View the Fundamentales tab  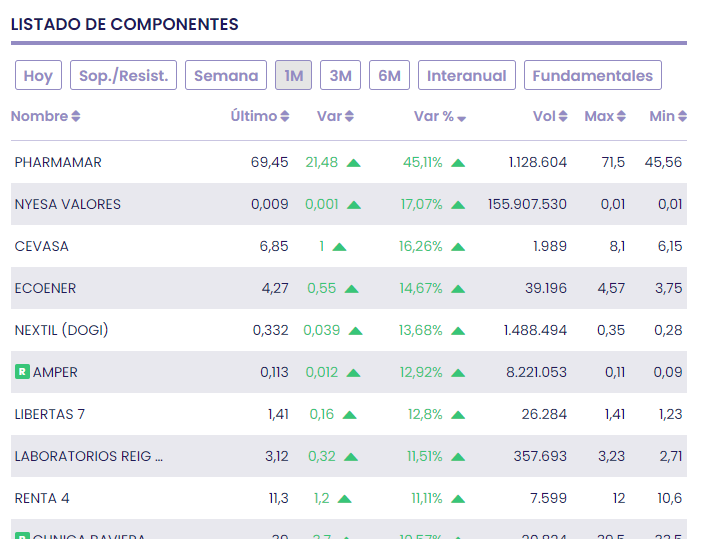point(593,76)
